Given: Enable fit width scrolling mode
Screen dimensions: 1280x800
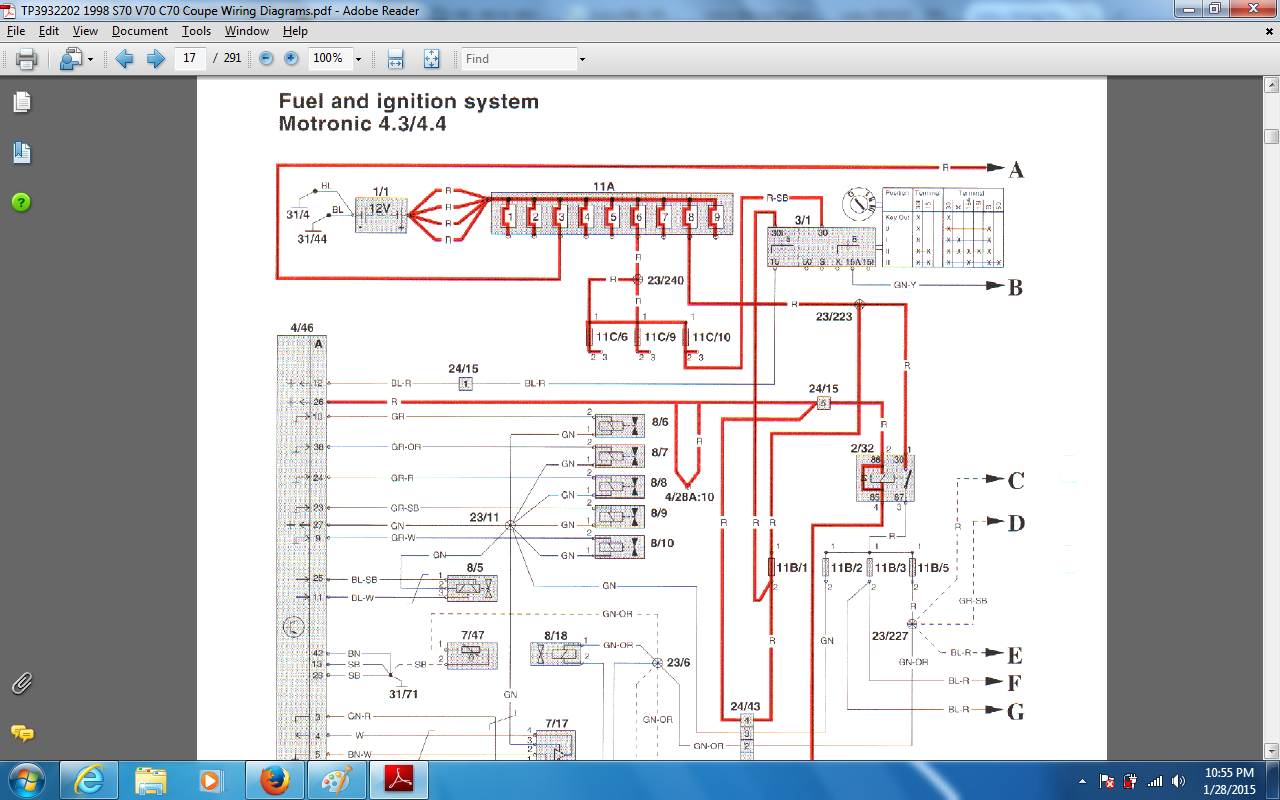Looking at the screenshot, I should (395, 59).
